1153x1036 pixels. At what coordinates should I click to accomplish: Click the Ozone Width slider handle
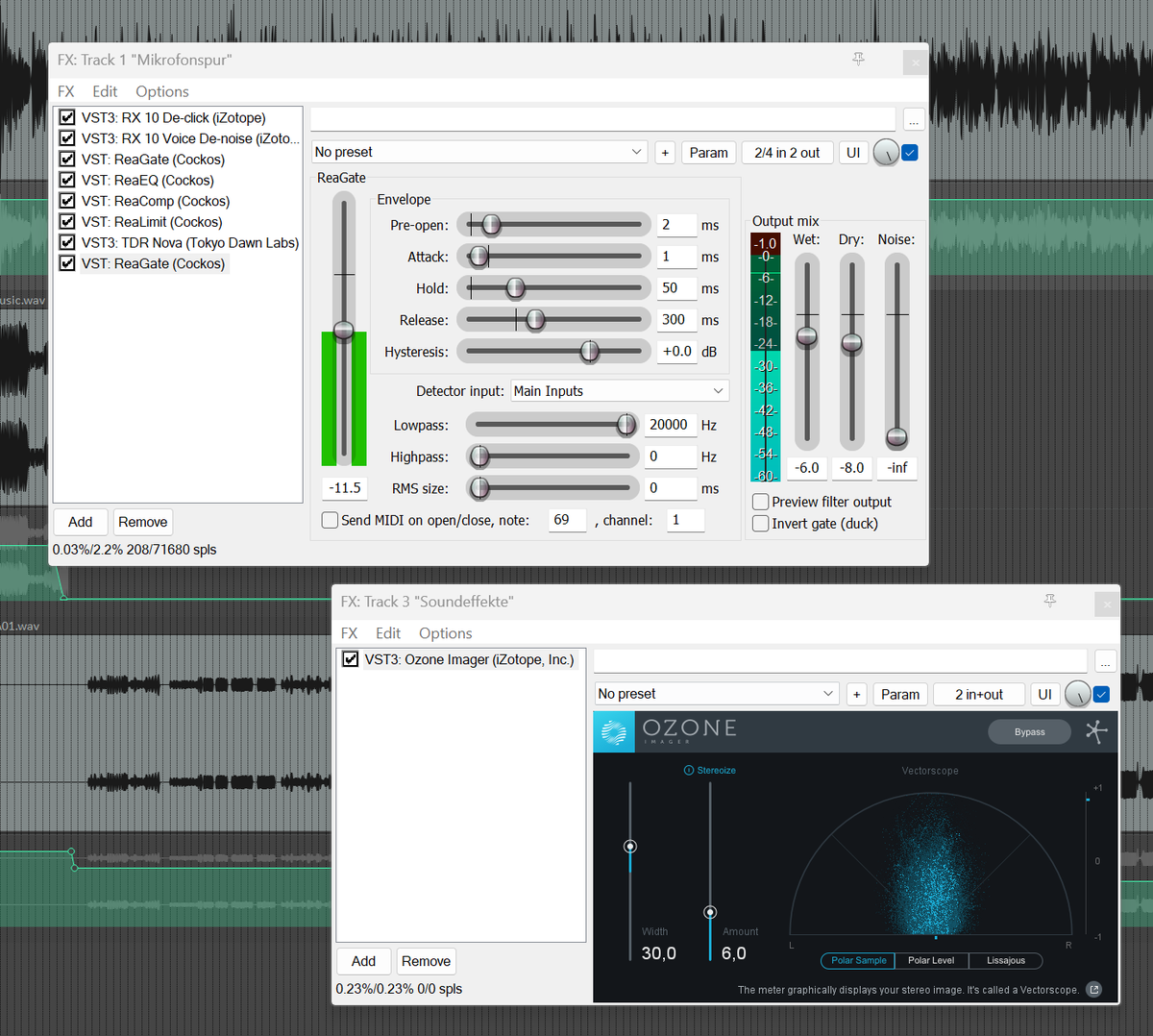tap(630, 847)
